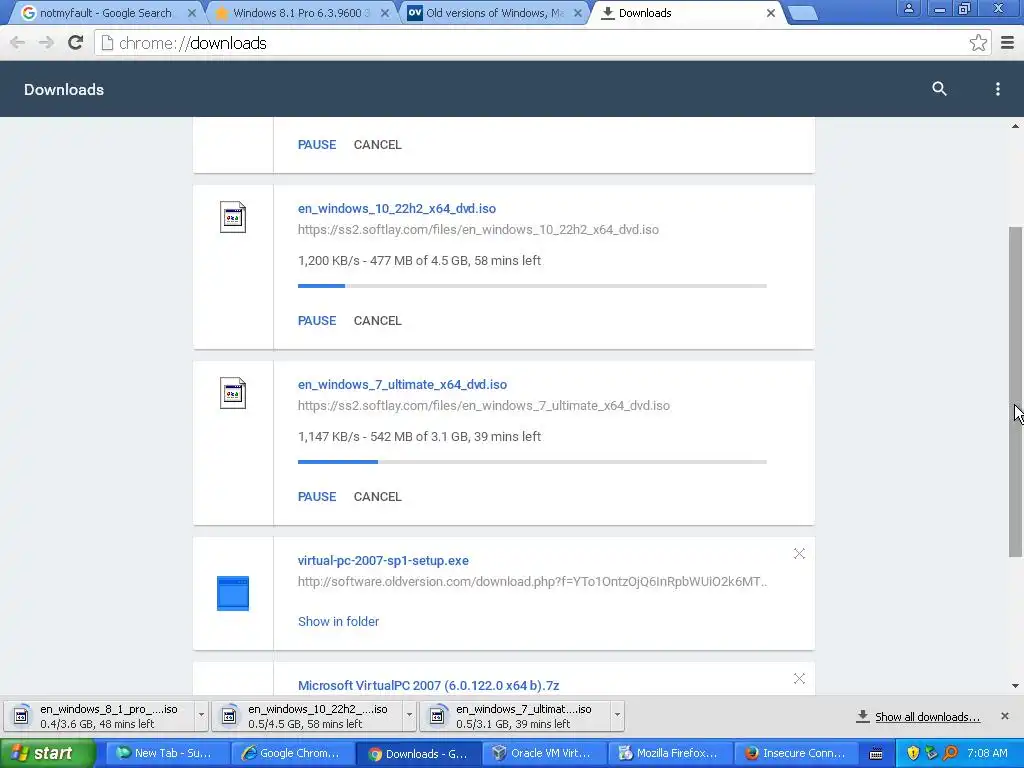Click the Windows 10 ISO download progress bar

click(x=532, y=286)
